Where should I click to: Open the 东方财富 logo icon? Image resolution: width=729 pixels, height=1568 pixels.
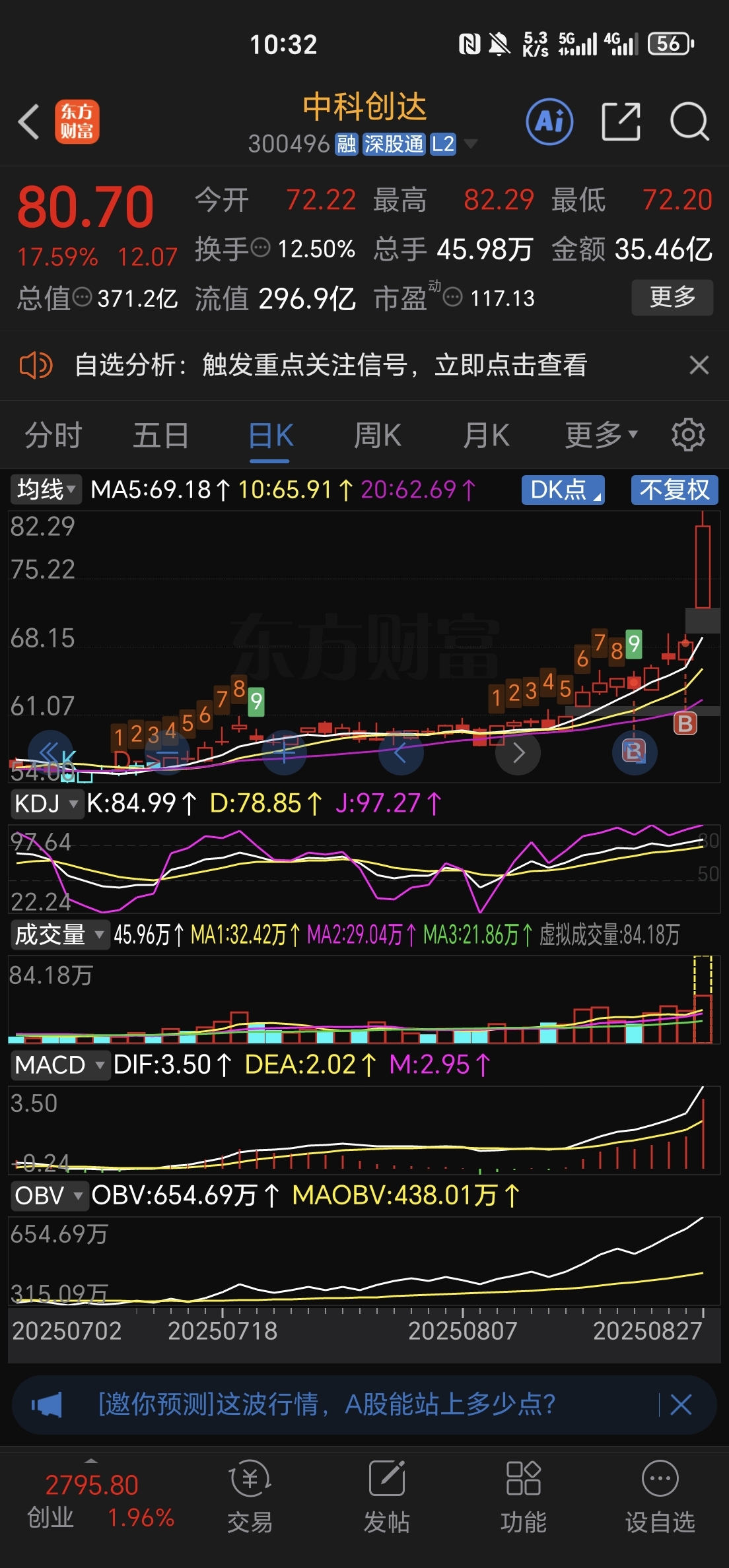[x=77, y=122]
